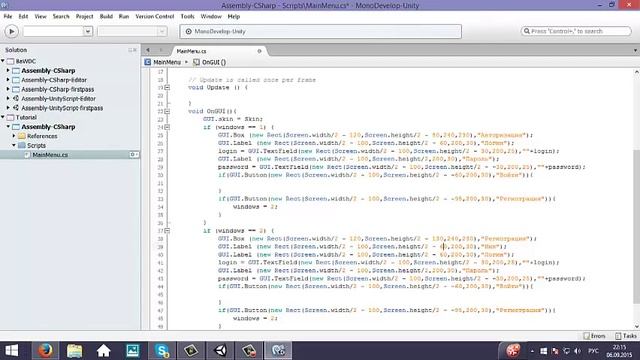Open the Search menu
640x360 pixels.
61,16
